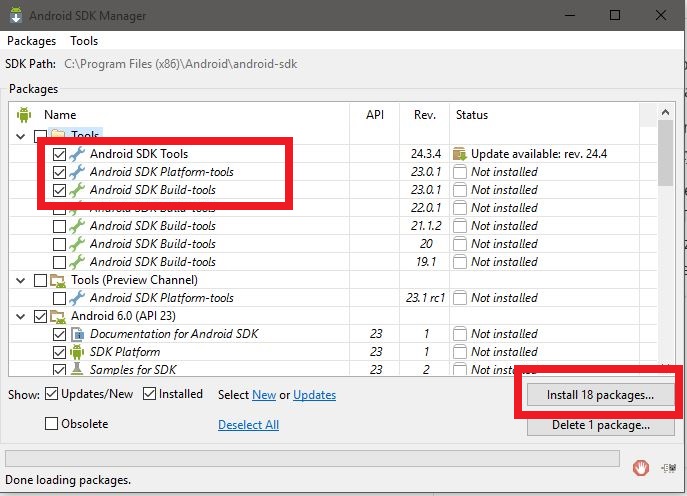687x496 pixels.
Task: Click the red stop hand icon
Action: tap(641, 468)
